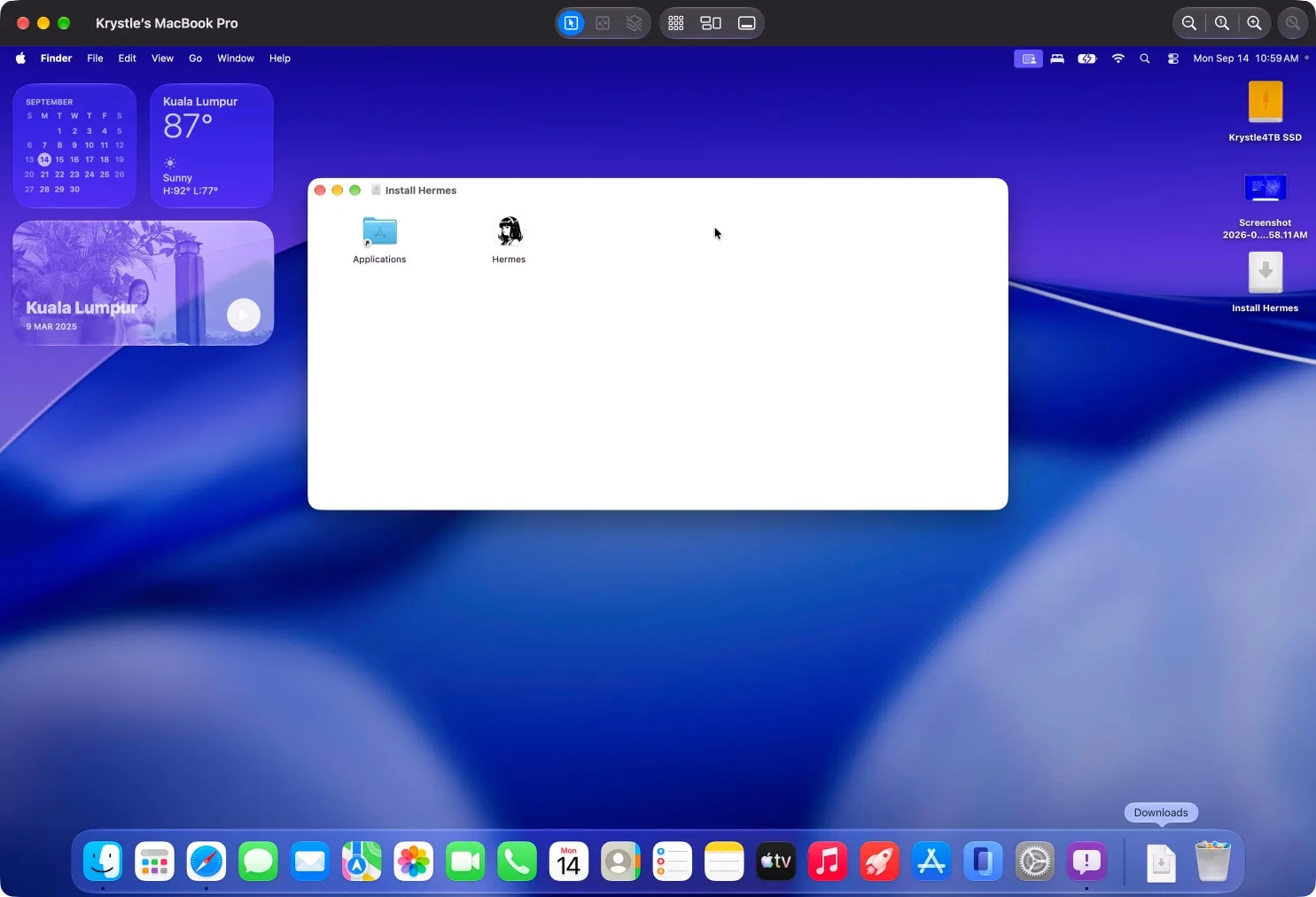Close the Install Hermes window
This screenshot has height=897, width=1316.
tap(320, 191)
